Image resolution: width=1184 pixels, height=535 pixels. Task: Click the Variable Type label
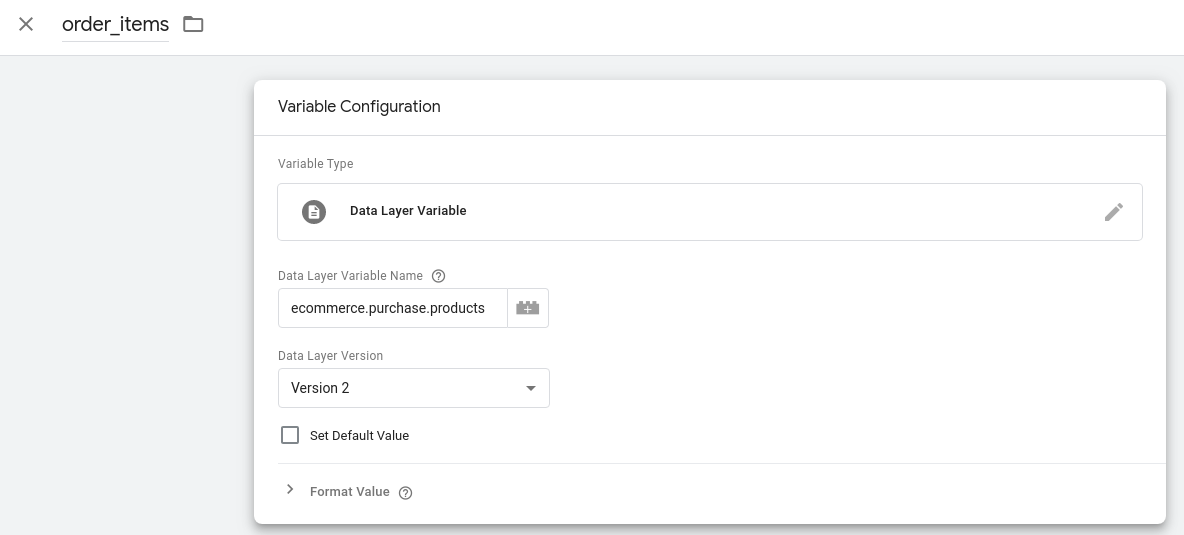click(316, 164)
